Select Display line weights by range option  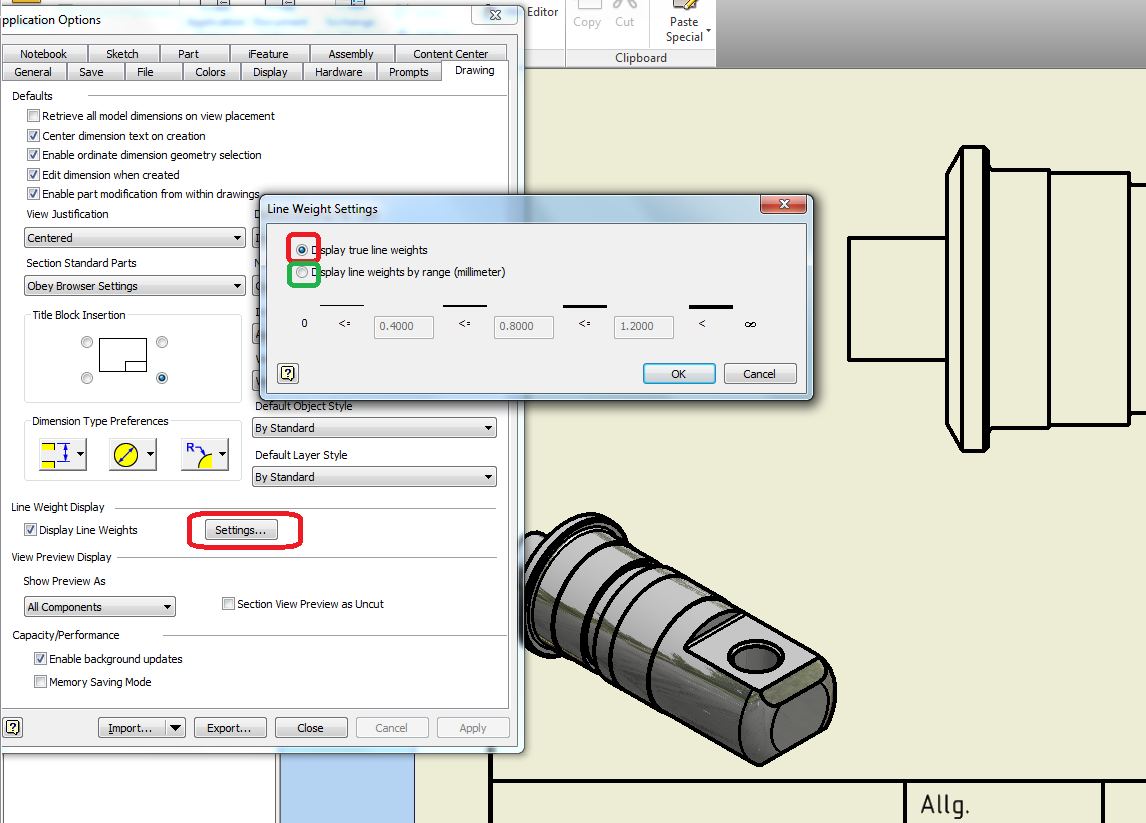pos(301,273)
